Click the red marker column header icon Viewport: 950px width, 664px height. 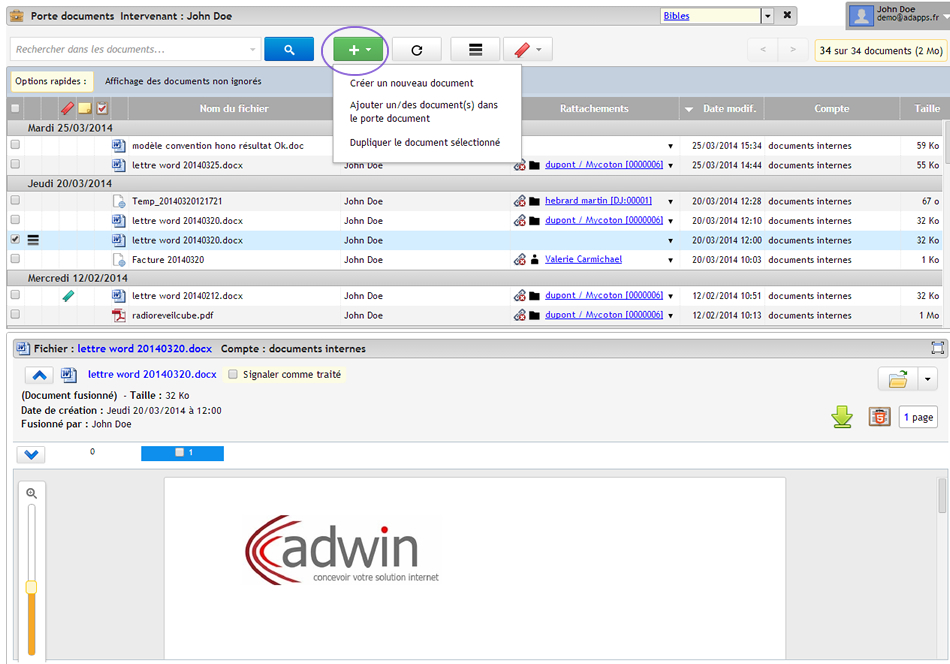tap(67, 108)
